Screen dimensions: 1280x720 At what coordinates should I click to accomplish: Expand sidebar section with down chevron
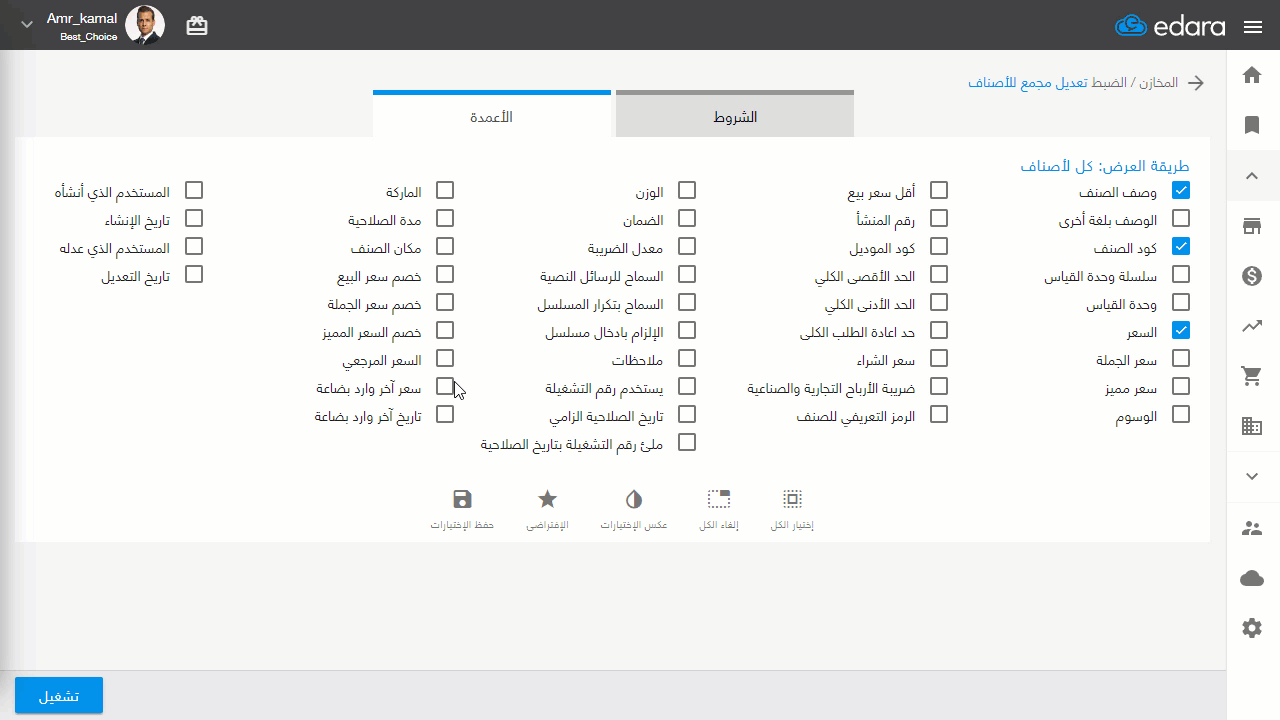[1251, 477]
